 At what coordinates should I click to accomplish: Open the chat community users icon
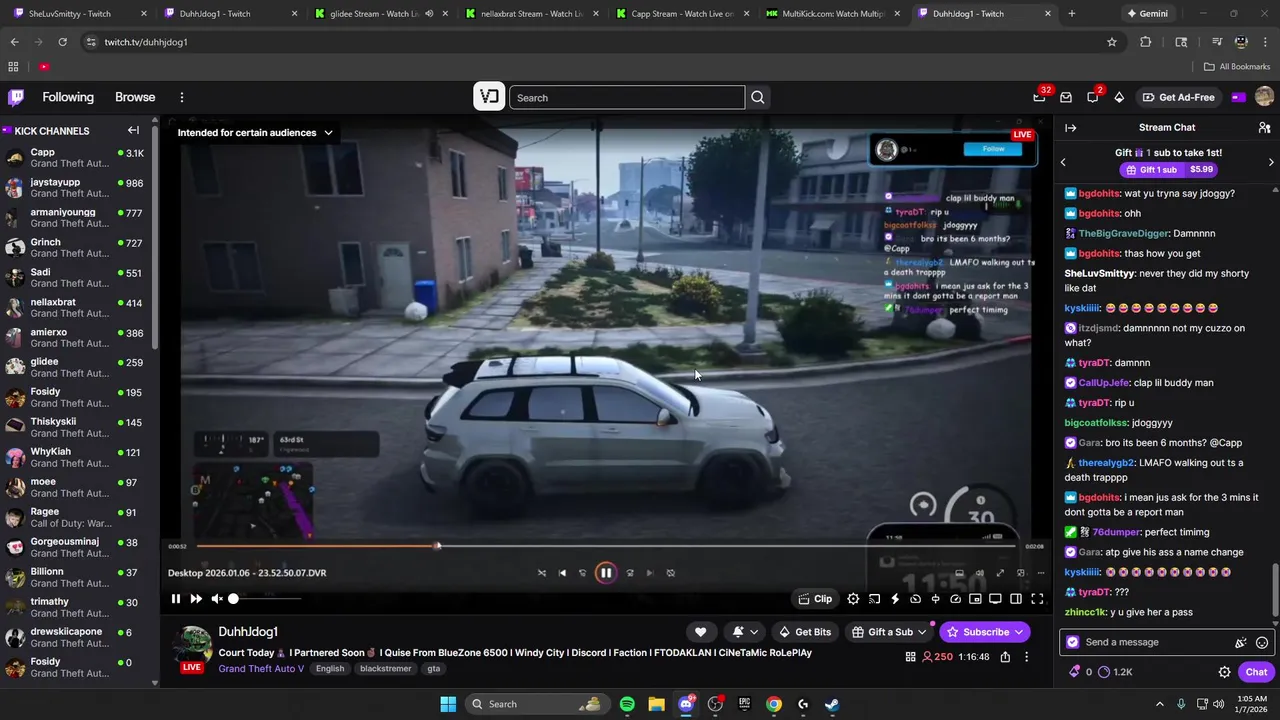(1264, 128)
